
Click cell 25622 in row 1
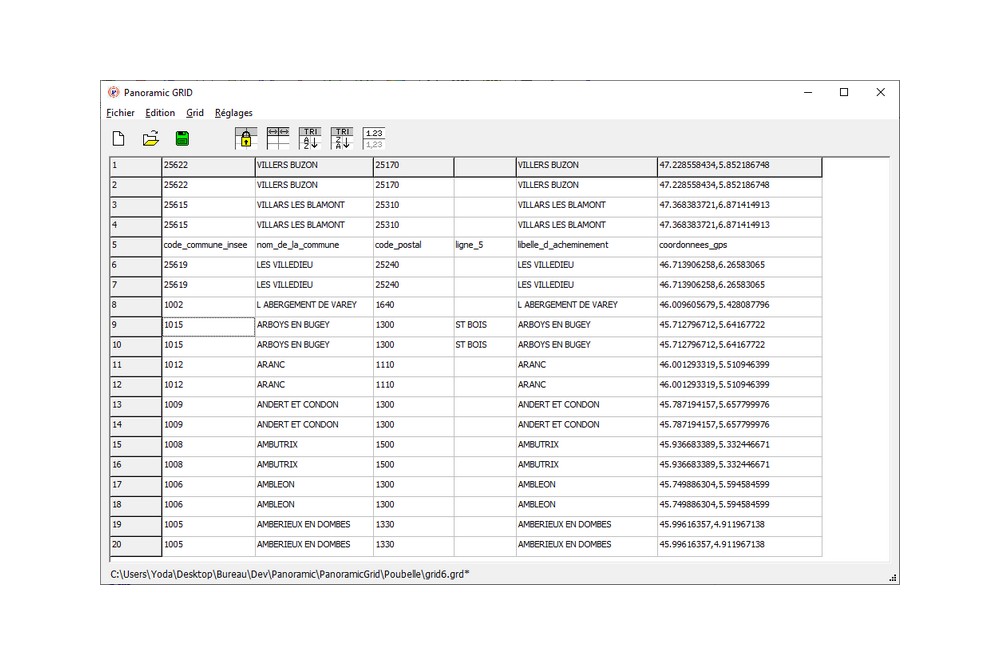209,166
